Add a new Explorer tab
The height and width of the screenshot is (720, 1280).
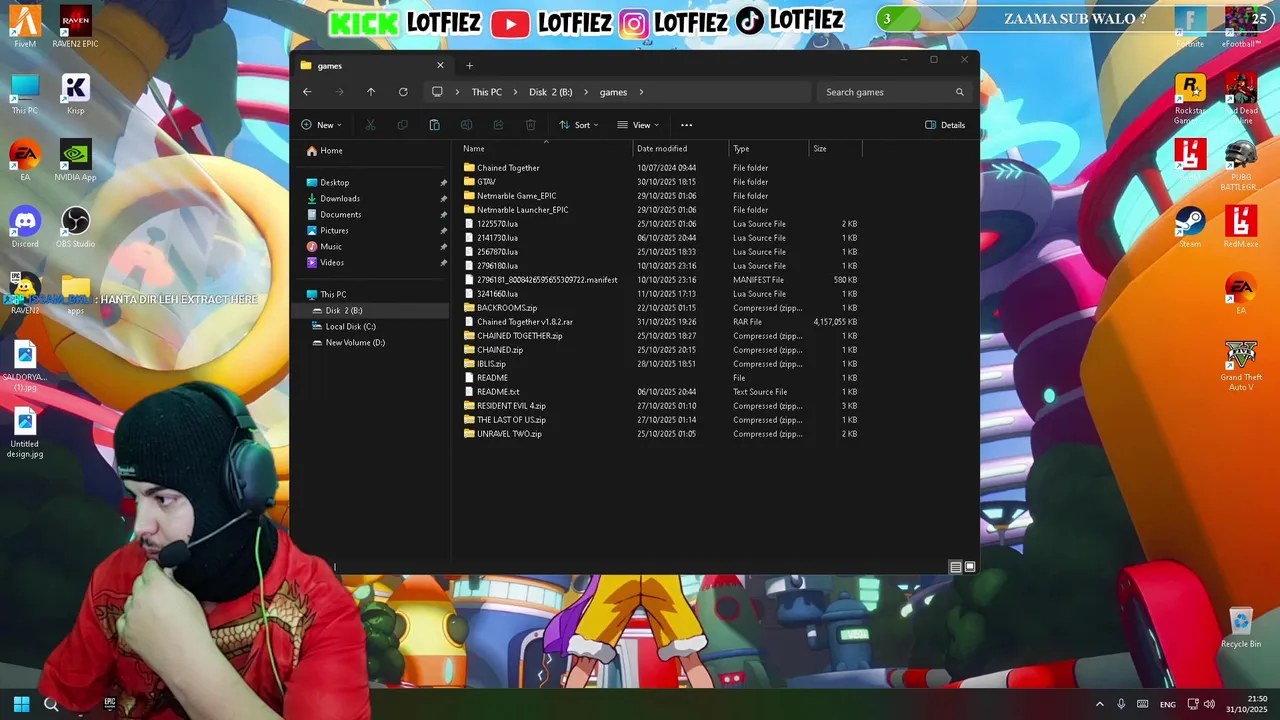[469, 66]
